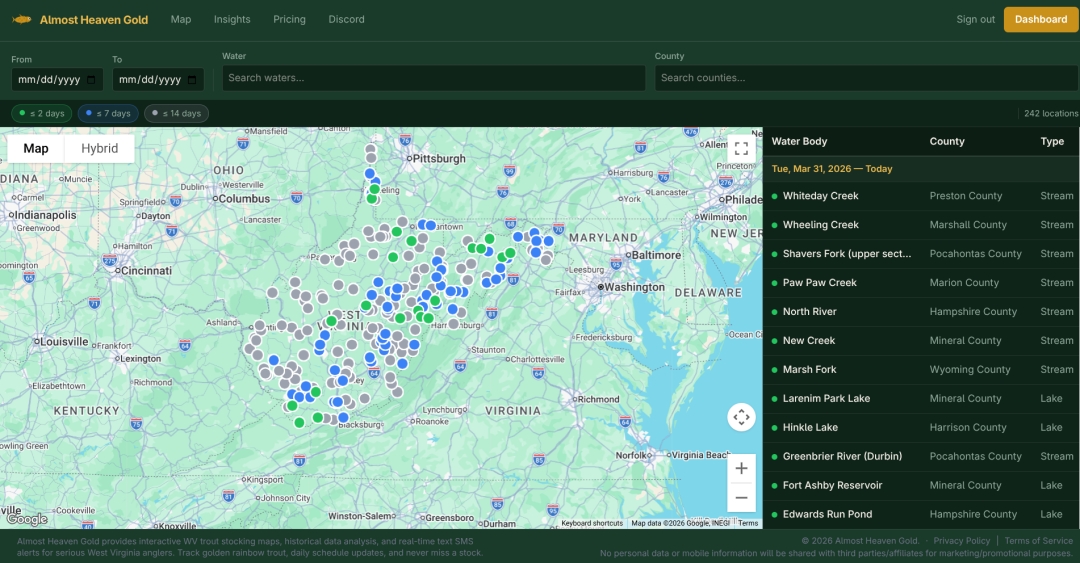The image size is (1080, 563).
Task: Open the Search counties combo box
Action: pyautogui.click(x=866, y=78)
